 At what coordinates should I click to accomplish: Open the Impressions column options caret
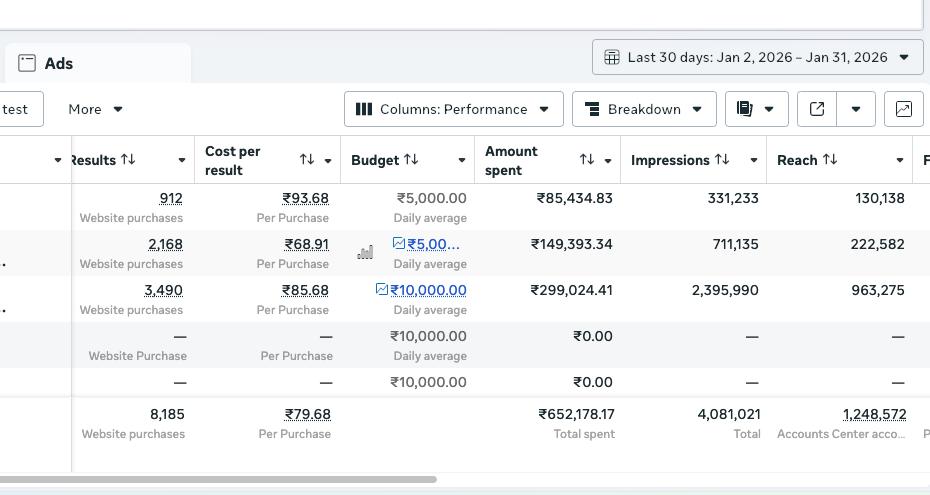(x=753, y=160)
